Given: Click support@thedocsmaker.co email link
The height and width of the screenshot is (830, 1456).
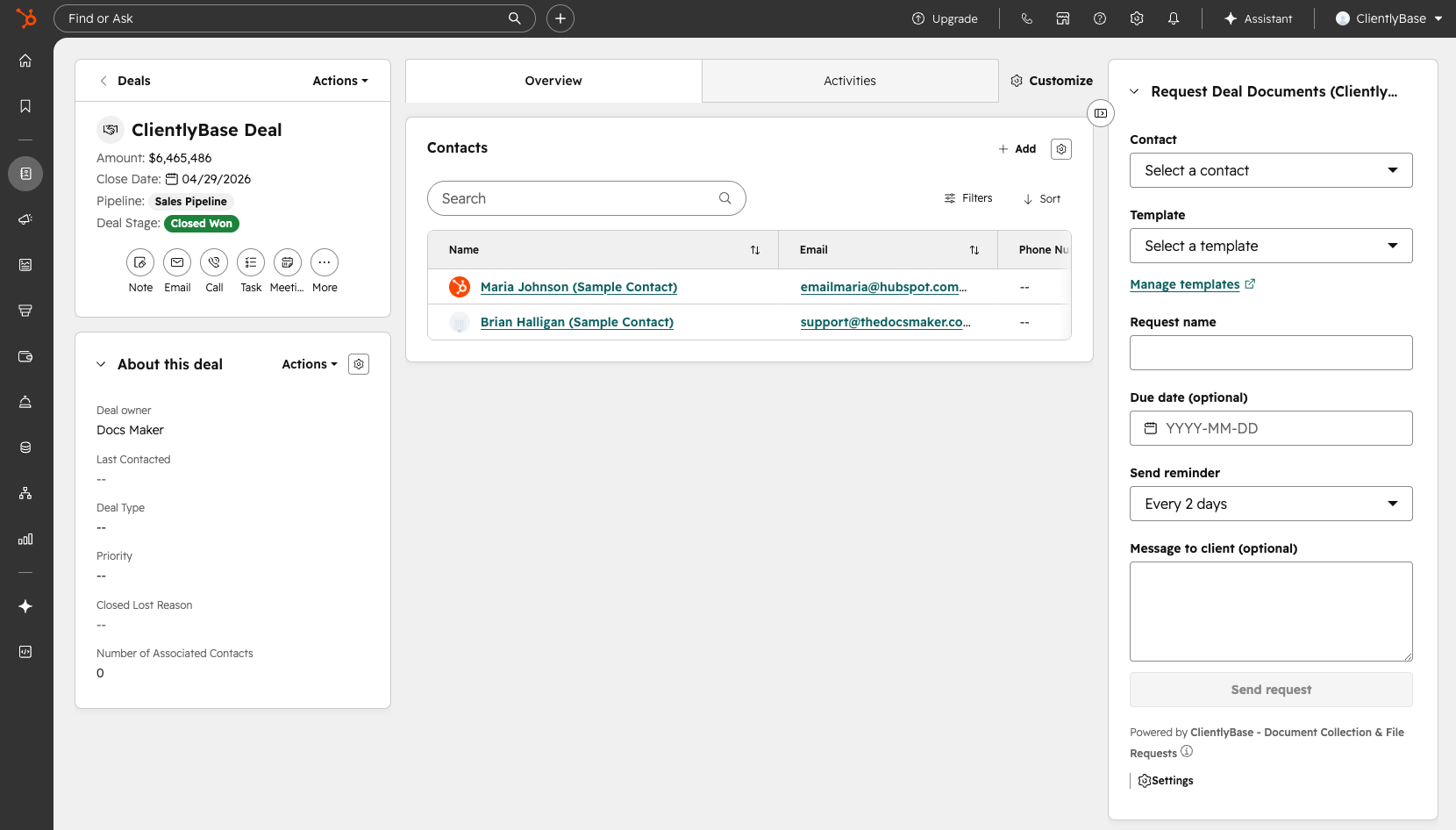Looking at the screenshot, I should point(885,322).
